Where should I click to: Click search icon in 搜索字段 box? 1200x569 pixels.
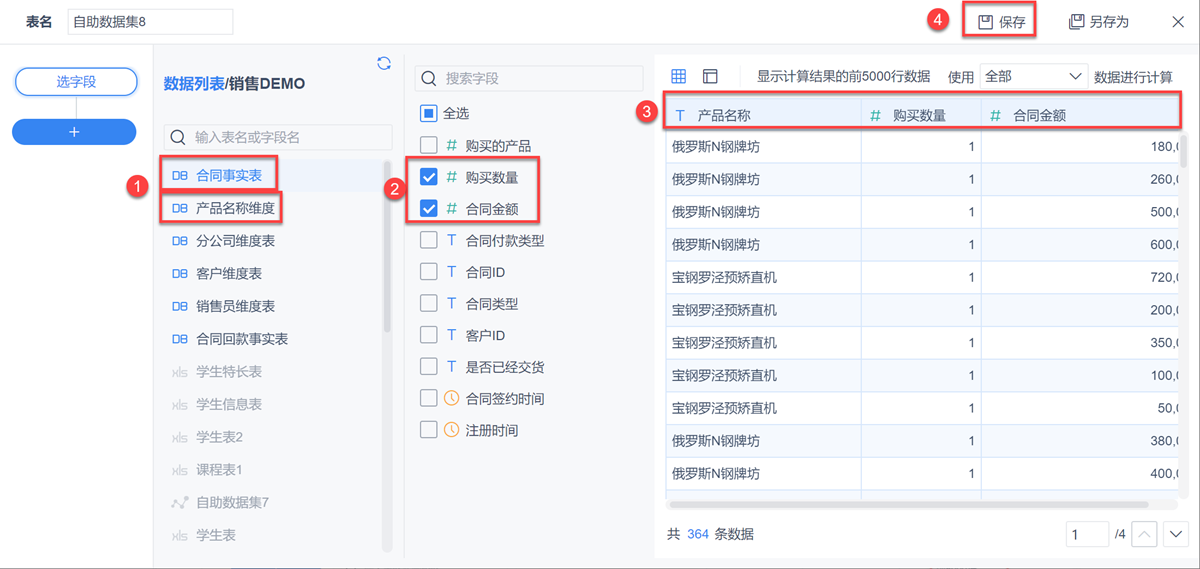(430, 78)
